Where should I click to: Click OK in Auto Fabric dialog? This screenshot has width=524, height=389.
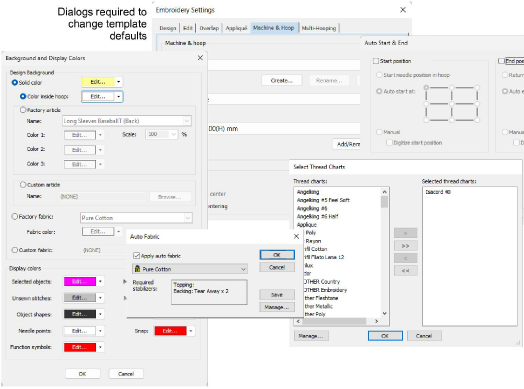pyautogui.click(x=277, y=255)
